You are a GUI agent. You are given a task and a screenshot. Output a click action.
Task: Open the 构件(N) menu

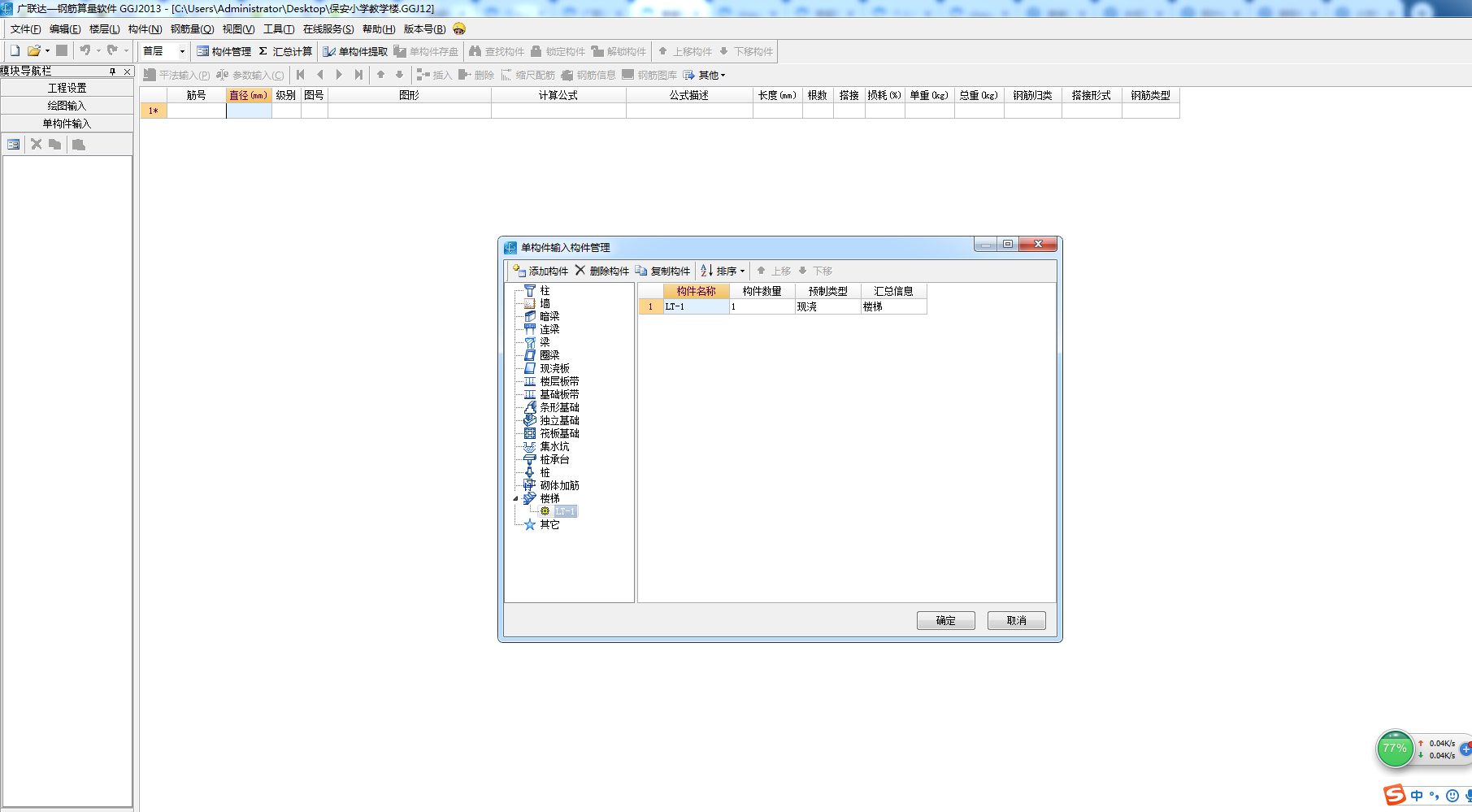point(145,29)
